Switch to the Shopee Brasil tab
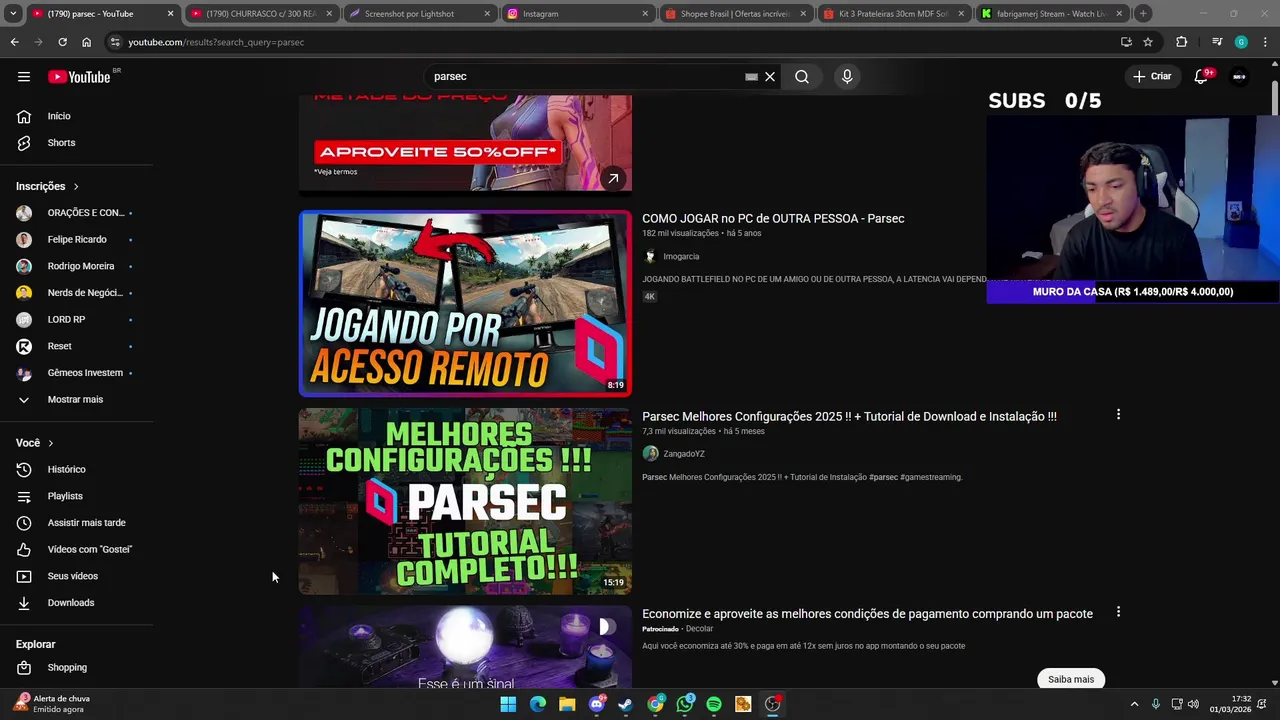 [734, 14]
